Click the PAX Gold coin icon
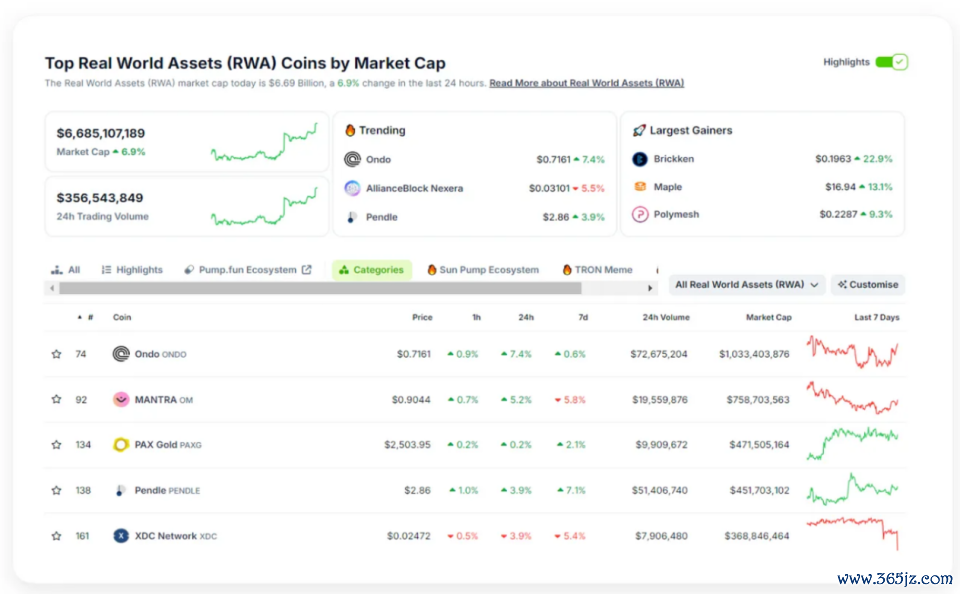Viewport: 960px width, 594px height. tap(121, 445)
